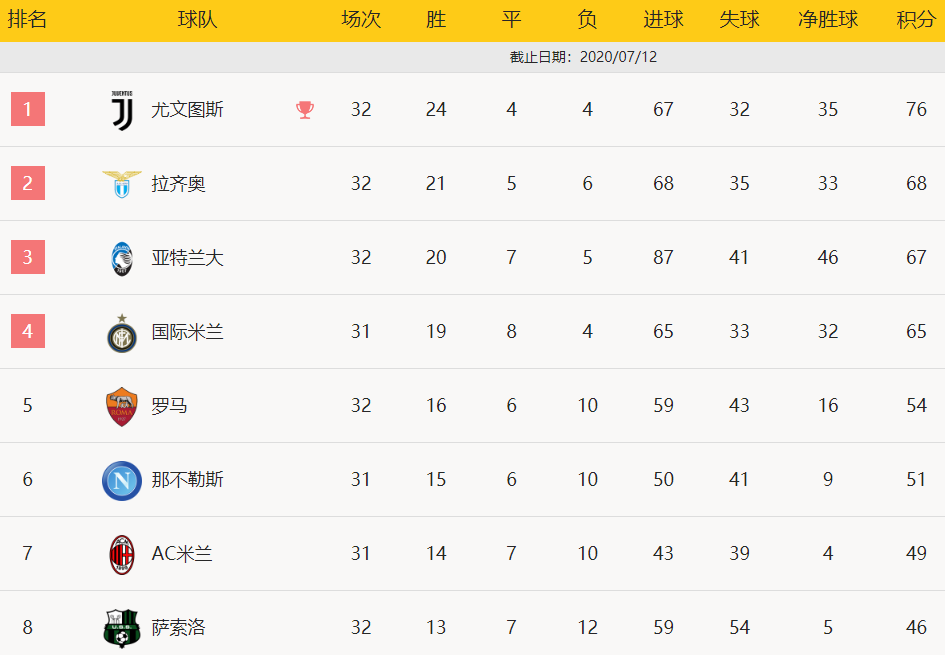Click the 净胜球 column header
This screenshot has height=655, width=945.
tap(828, 20)
